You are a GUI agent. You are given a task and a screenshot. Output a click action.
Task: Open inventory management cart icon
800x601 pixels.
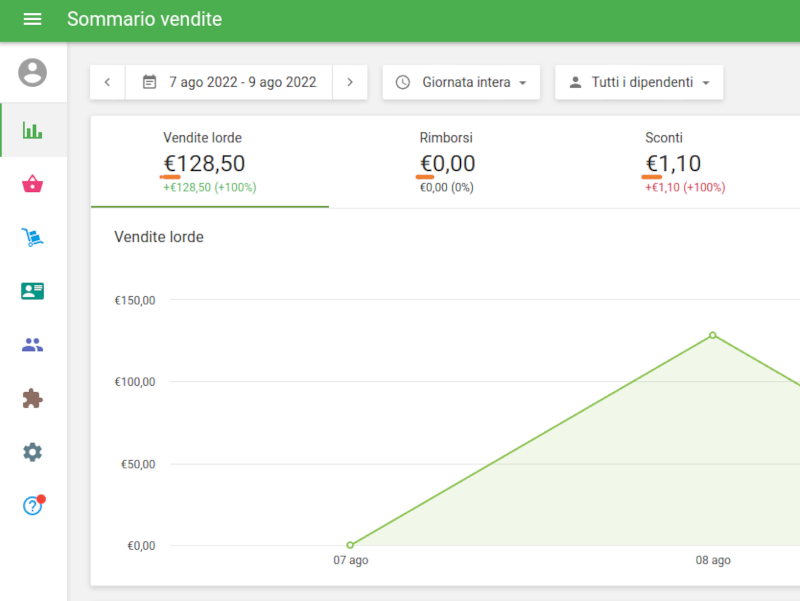(x=33, y=238)
